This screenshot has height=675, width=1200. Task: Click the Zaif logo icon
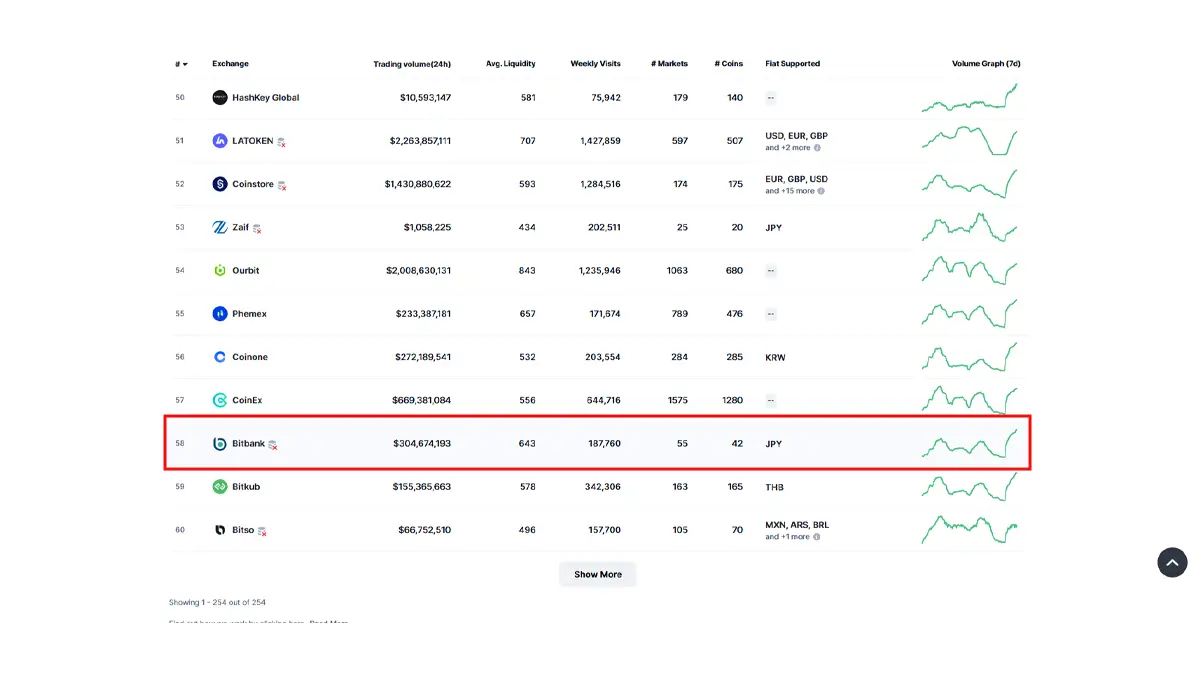(x=220, y=227)
